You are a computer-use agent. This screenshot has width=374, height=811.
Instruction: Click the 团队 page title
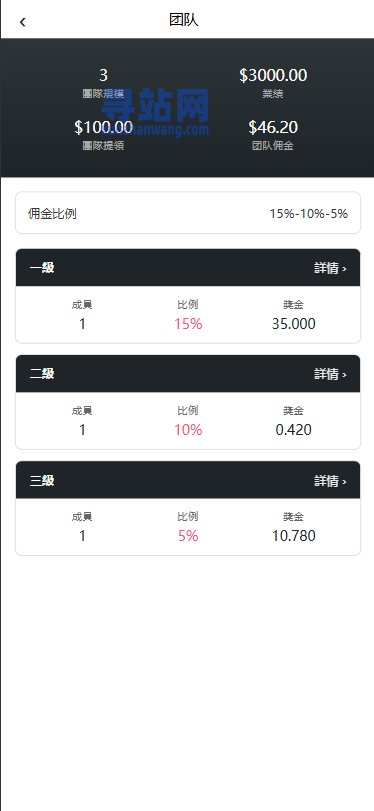[184, 20]
